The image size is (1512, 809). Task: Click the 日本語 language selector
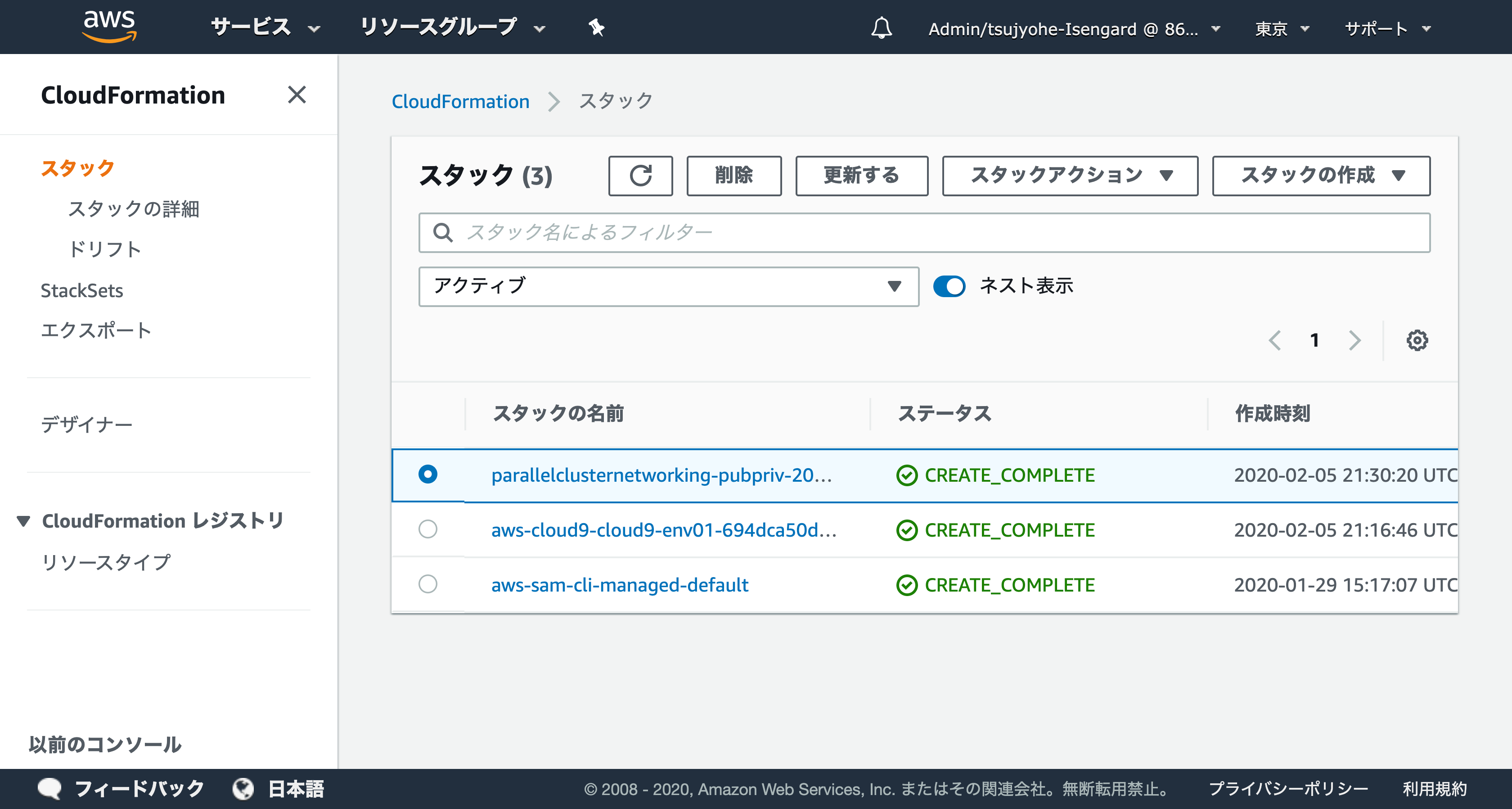(296, 788)
